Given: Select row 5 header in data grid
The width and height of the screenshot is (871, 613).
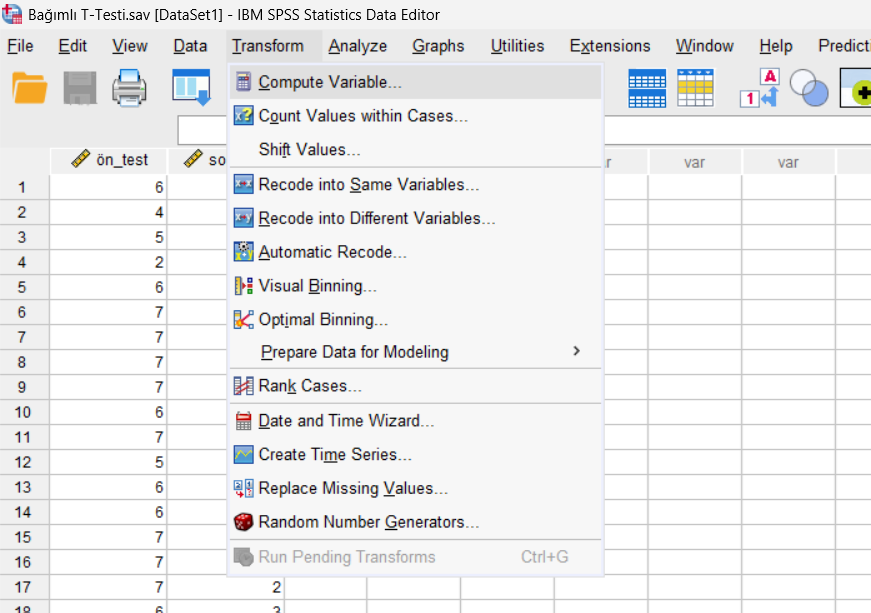Looking at the screenshot, I should point(22,287).
